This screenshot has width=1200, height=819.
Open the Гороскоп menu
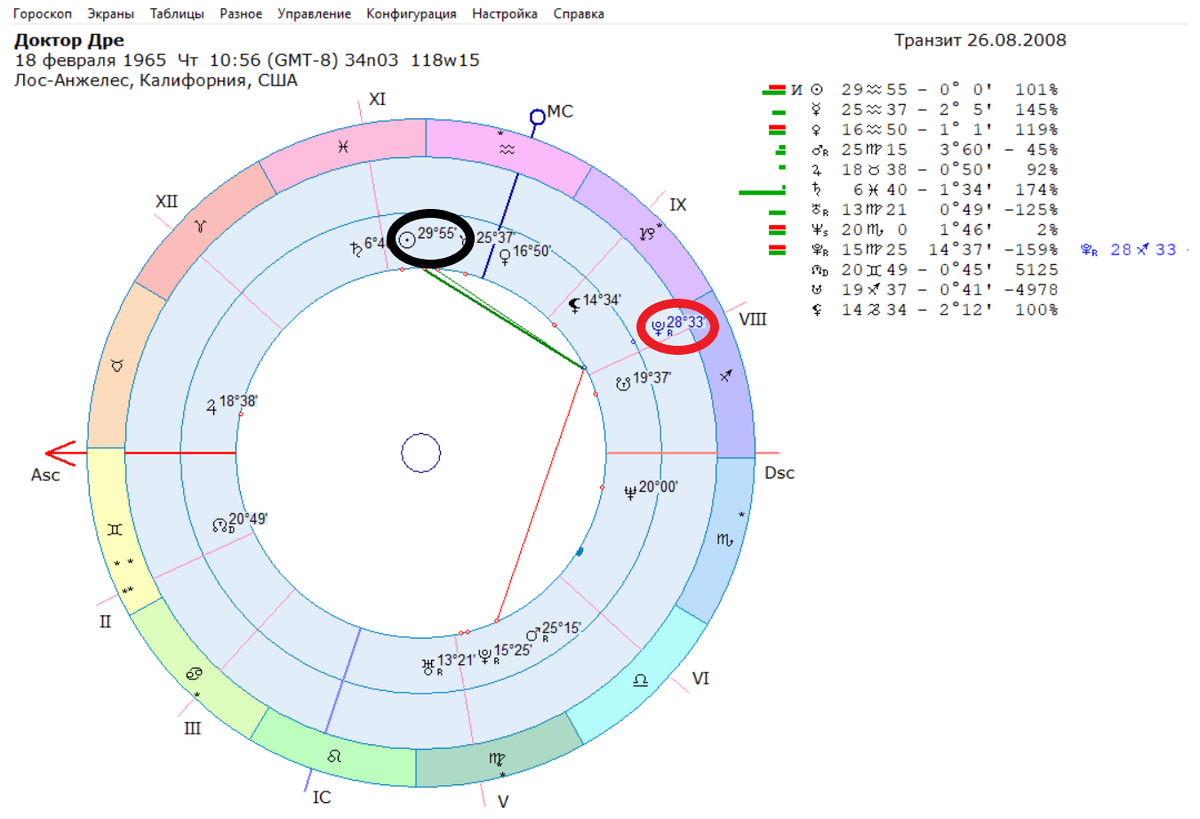41,14
